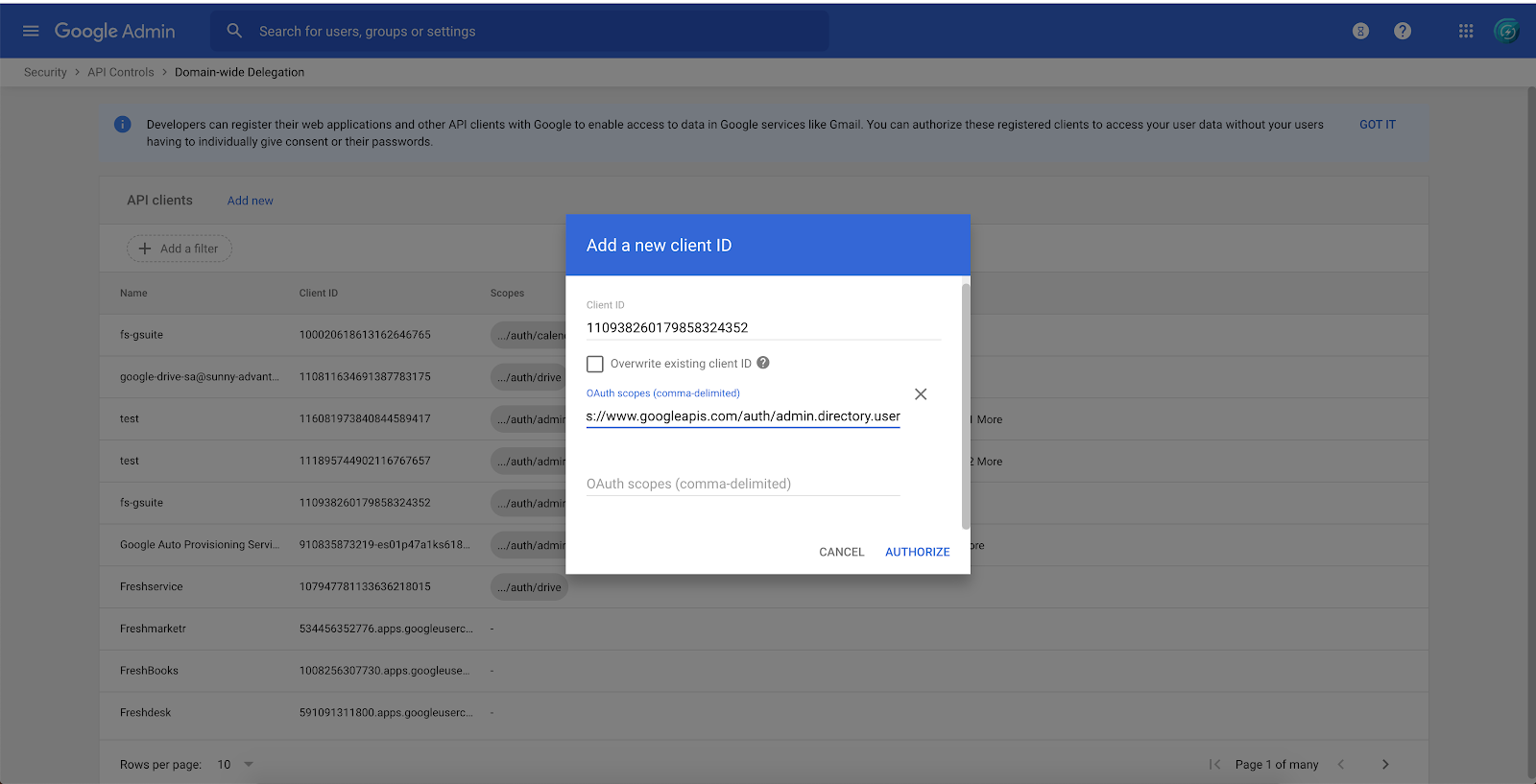
Task: Click Page 1 of many text
Action: 1277,765
